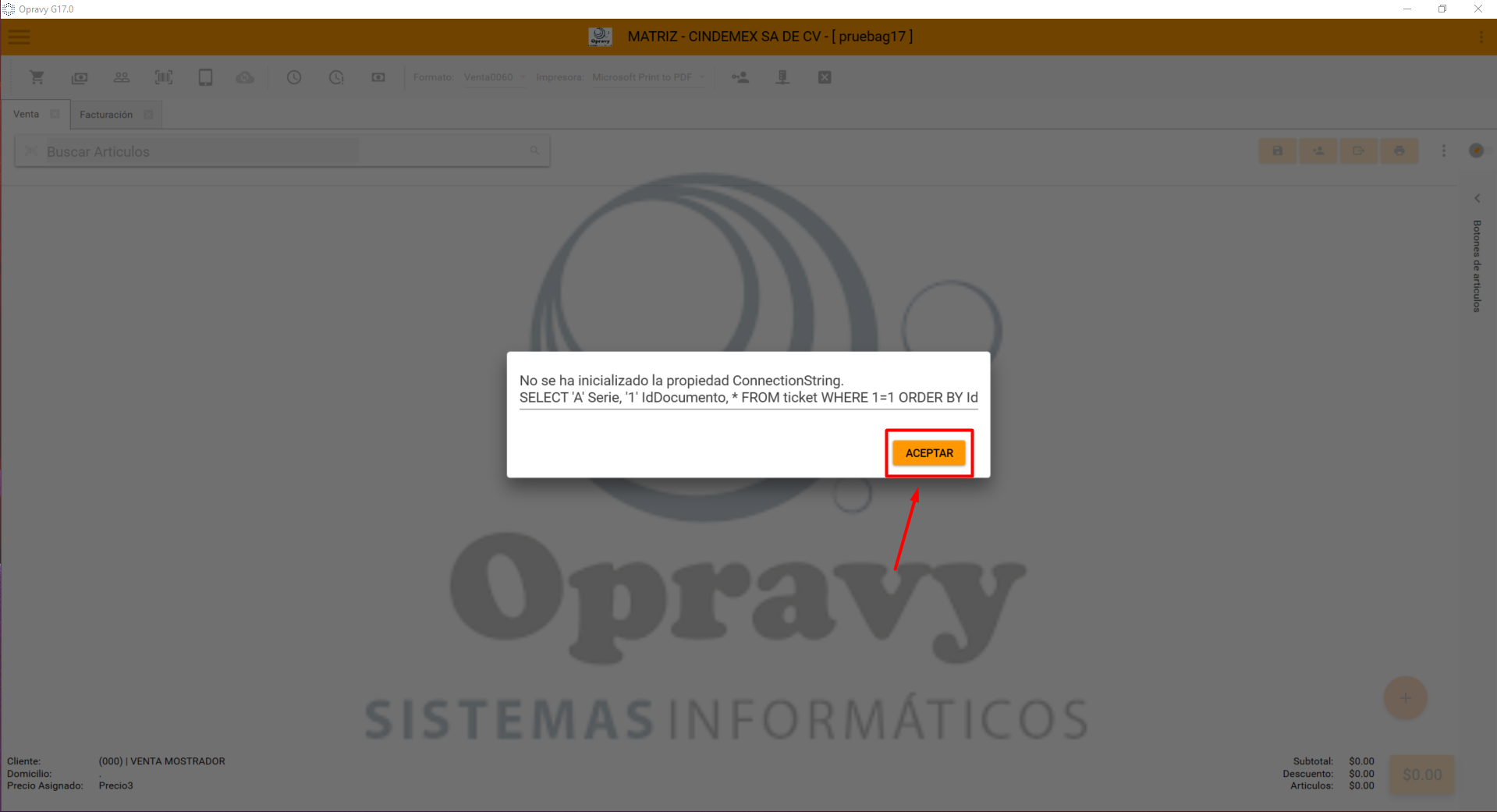
Task: Click the tablet device icon
Action: [205, 77]
